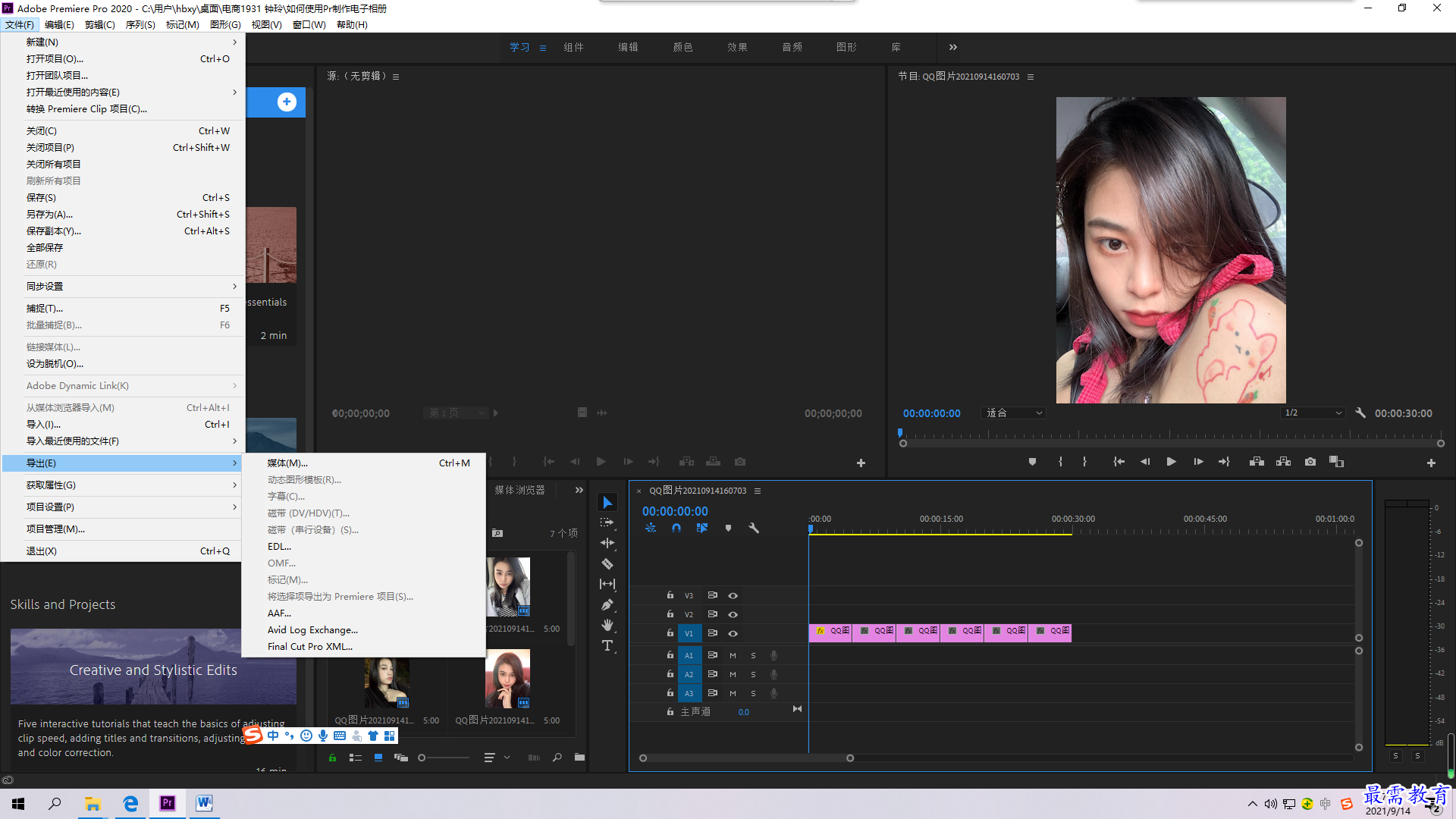The height and width of the screenshot is (819, 1456).
Task: Add marker in the timeline panel
Action: pyautogui.click(x=728, y=528)
